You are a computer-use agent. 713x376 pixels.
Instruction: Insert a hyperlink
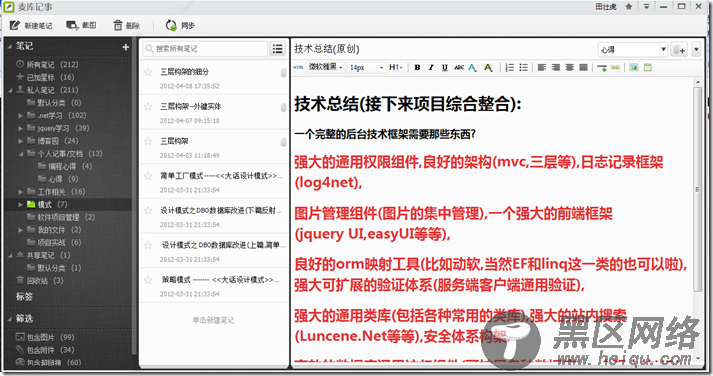[x=615, y=67]
